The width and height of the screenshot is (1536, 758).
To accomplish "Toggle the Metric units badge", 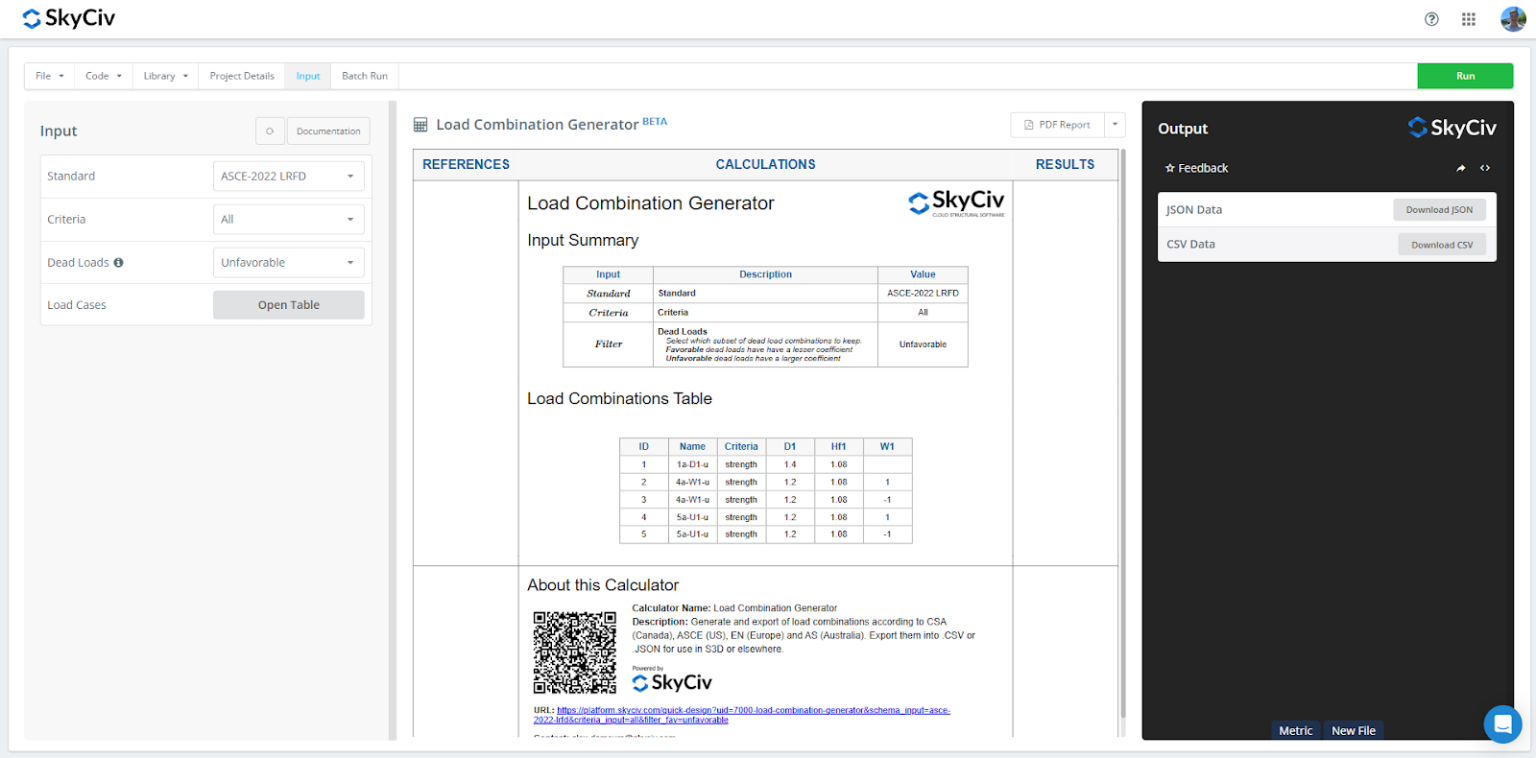I will 1295,731.
